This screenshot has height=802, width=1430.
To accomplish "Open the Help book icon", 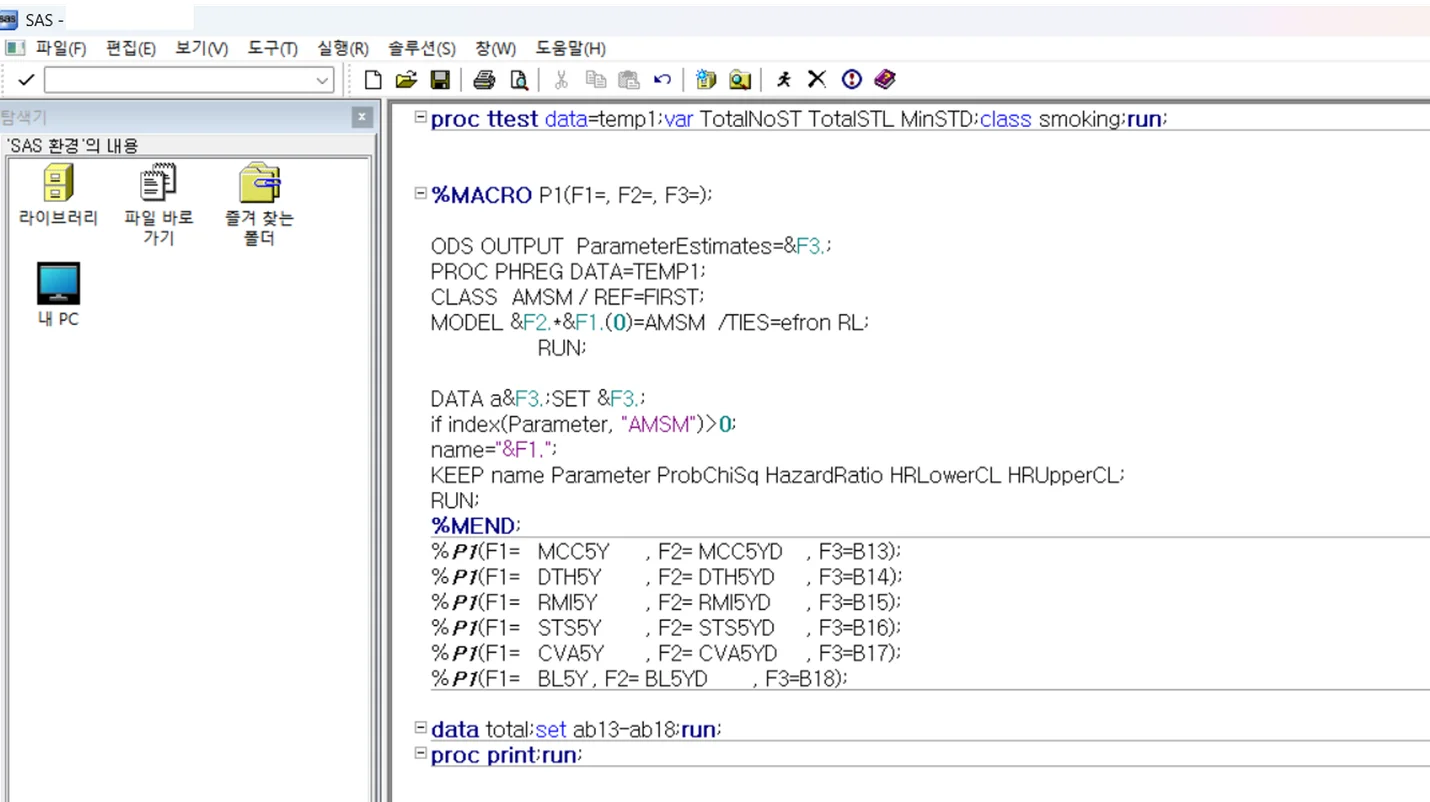I will click(884, 80).
